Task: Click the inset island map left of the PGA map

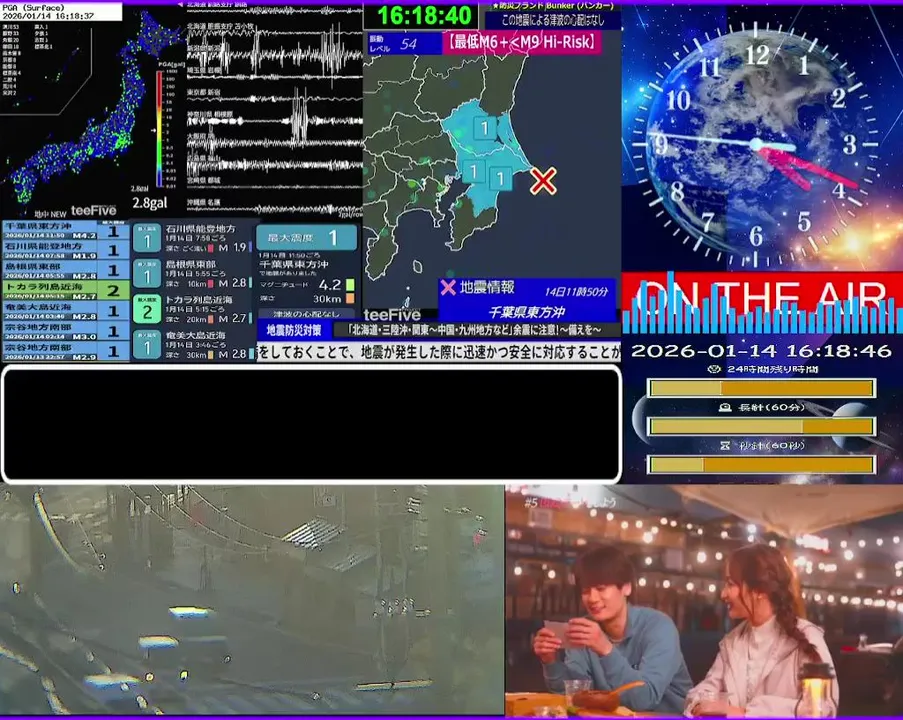Action: click(x=45, y=68)
